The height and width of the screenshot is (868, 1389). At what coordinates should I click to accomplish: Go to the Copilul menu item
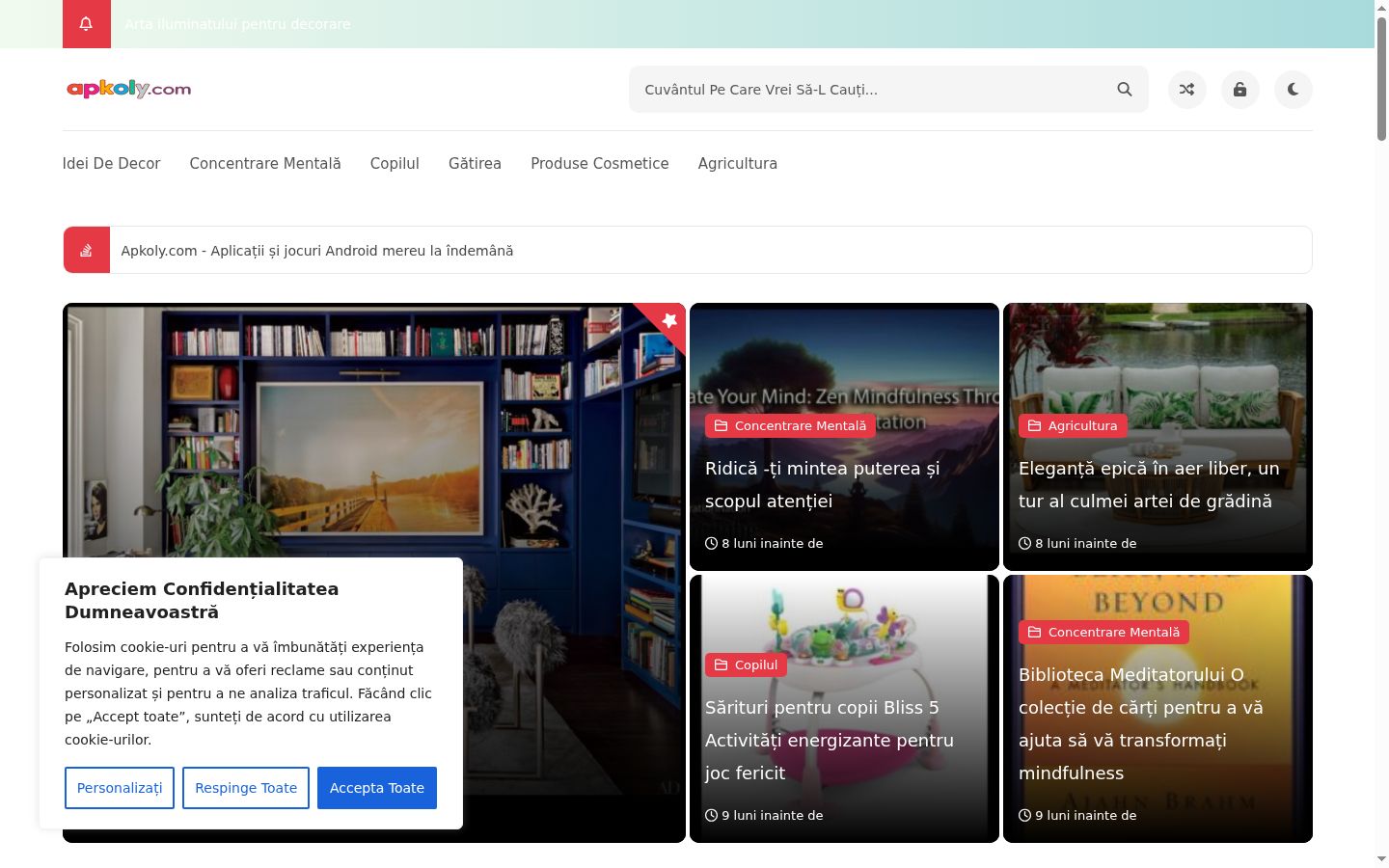pos(395,164)
